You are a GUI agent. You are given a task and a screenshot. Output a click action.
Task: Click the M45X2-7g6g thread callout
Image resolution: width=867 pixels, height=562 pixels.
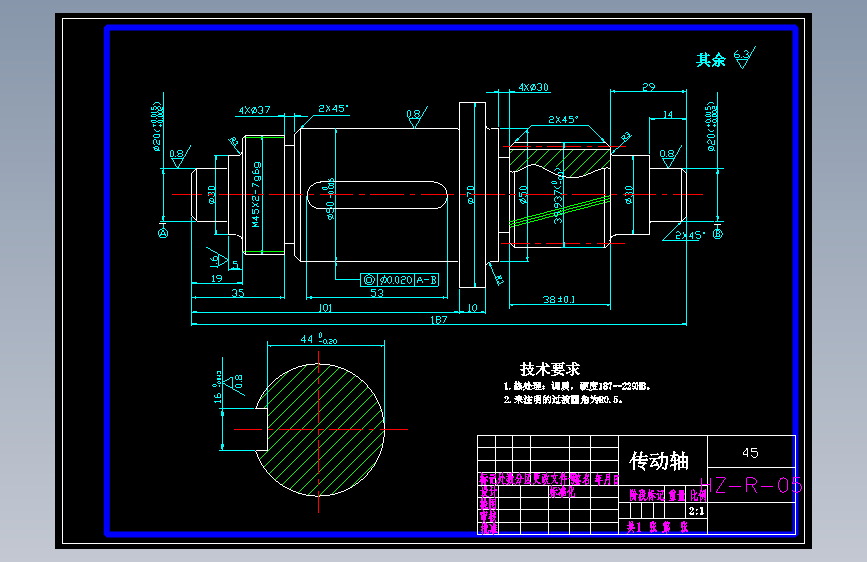click(255, 194)
